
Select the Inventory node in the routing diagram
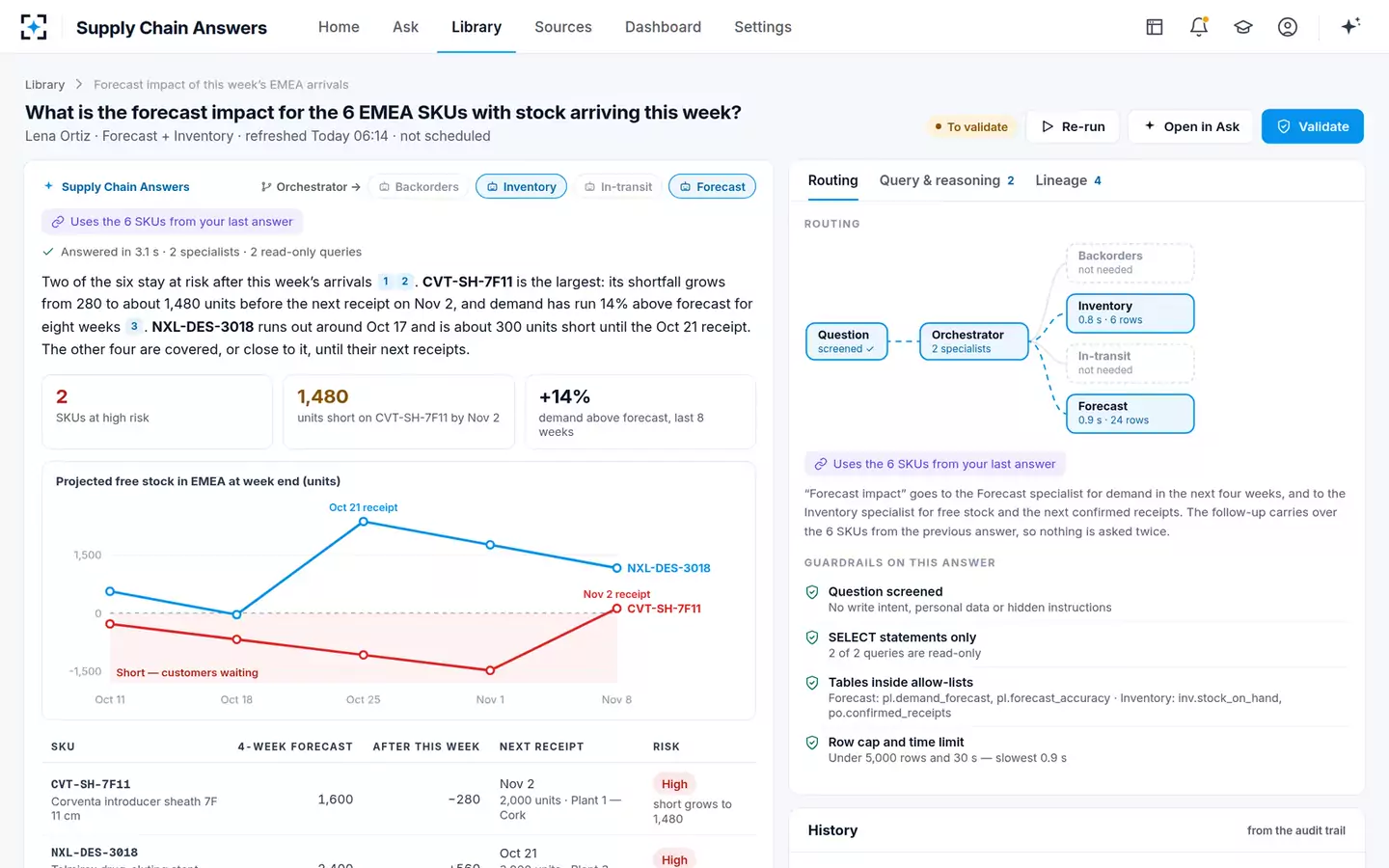pyautogui.click(x=1130, y=312)
